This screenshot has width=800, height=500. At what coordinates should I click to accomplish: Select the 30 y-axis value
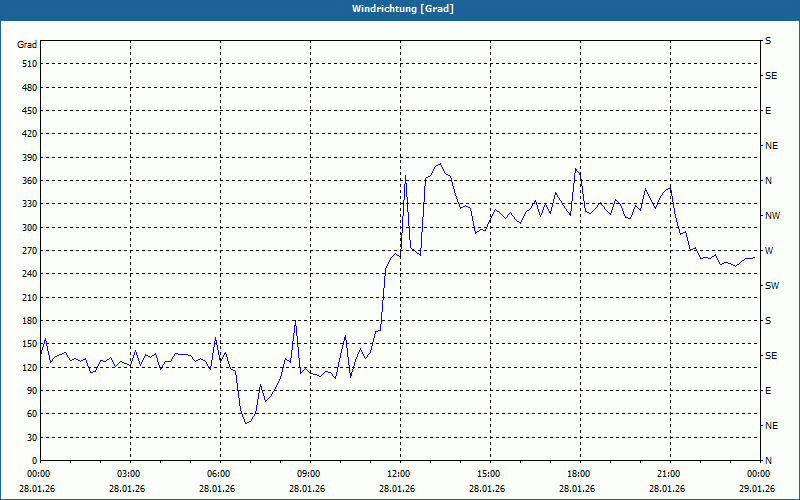[32, 438]
